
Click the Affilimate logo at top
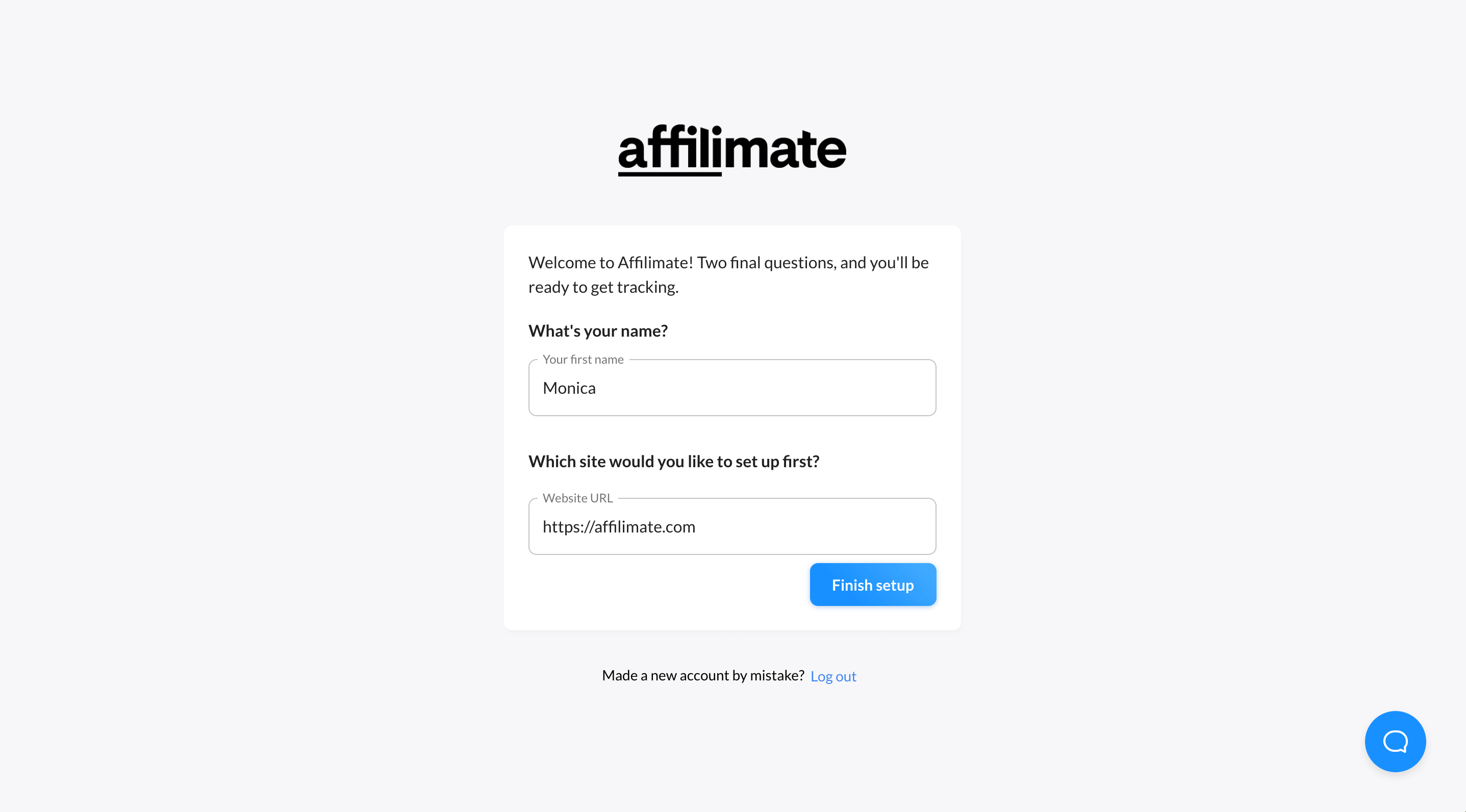pyautogui.click(x=732, y=149)
